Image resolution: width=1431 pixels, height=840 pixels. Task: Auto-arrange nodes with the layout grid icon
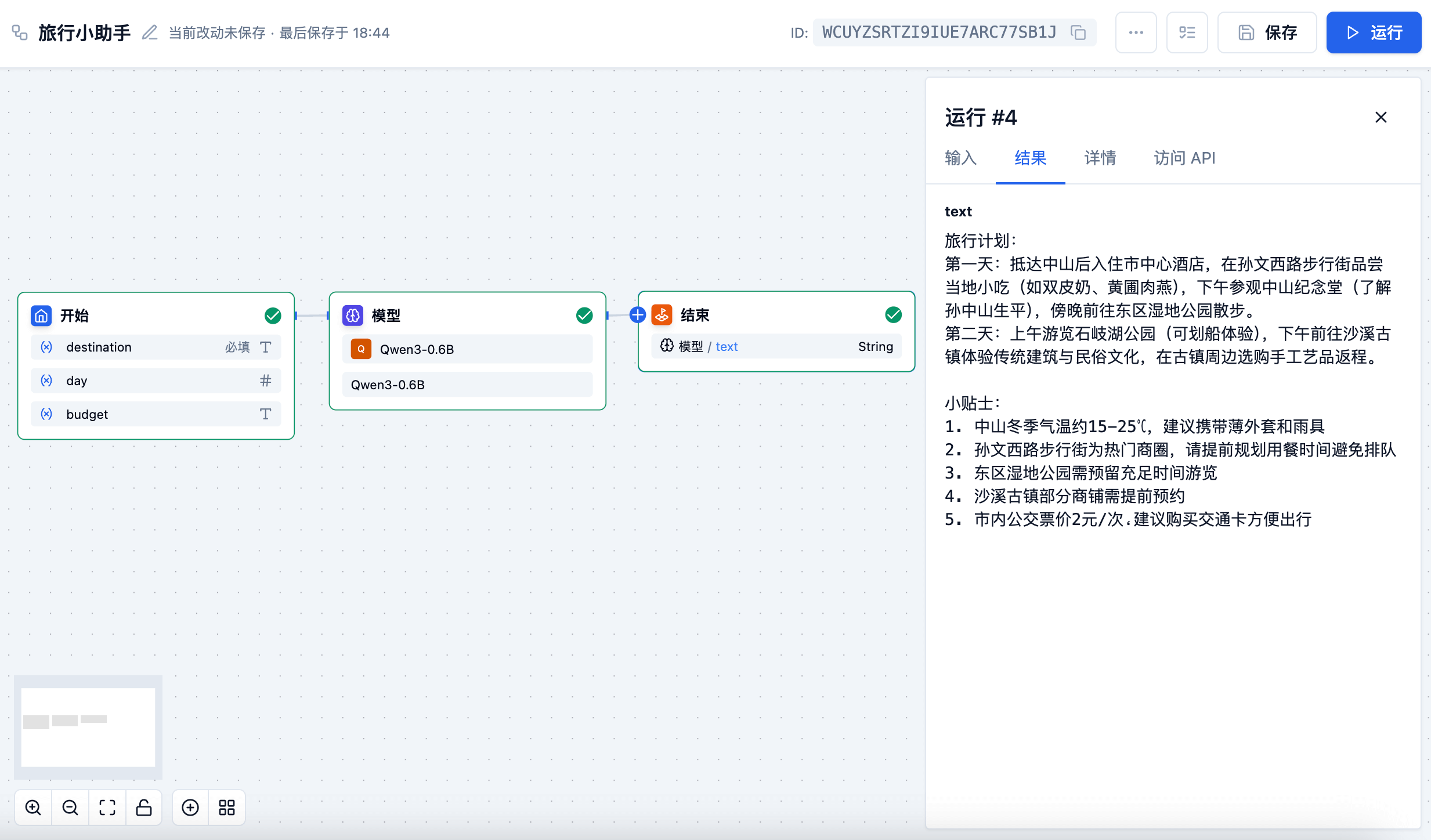pos(226,807)
